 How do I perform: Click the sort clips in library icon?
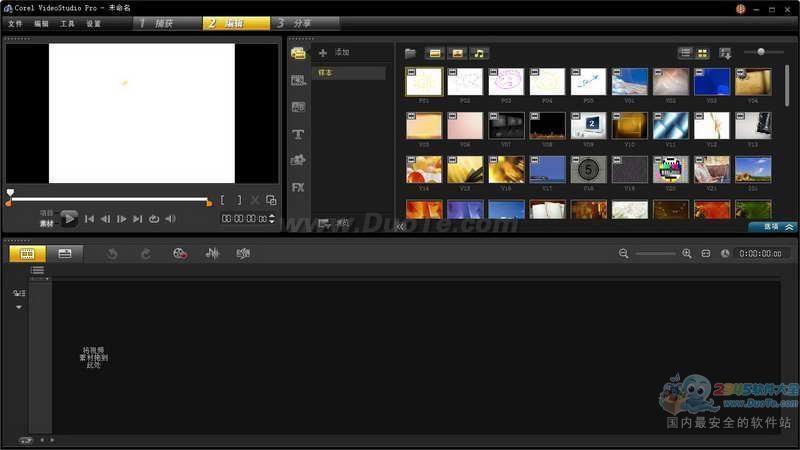pos(724,53)
